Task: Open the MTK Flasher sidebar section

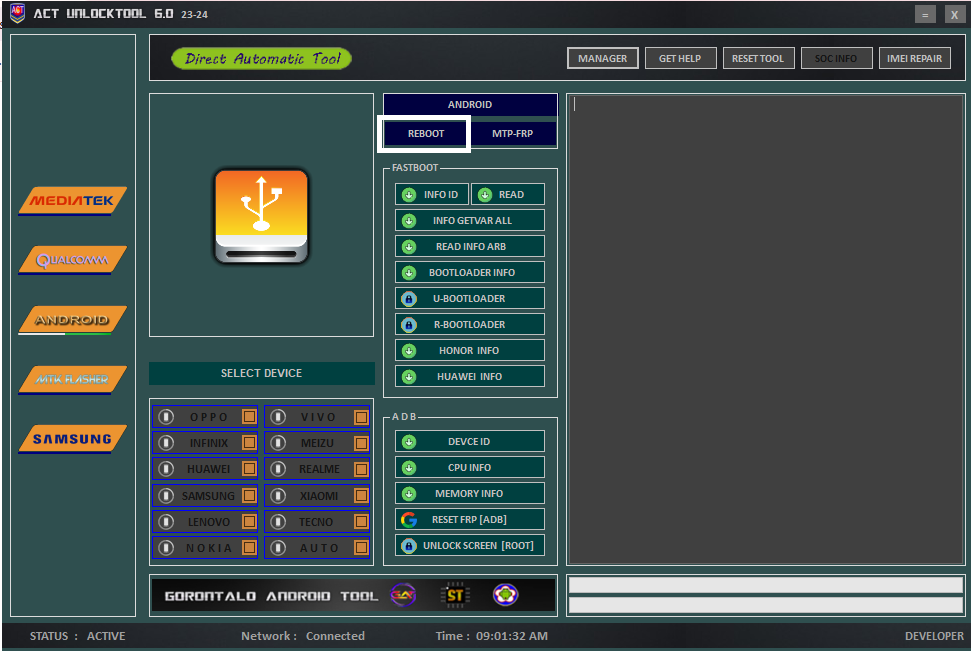Action: (72, 379)
